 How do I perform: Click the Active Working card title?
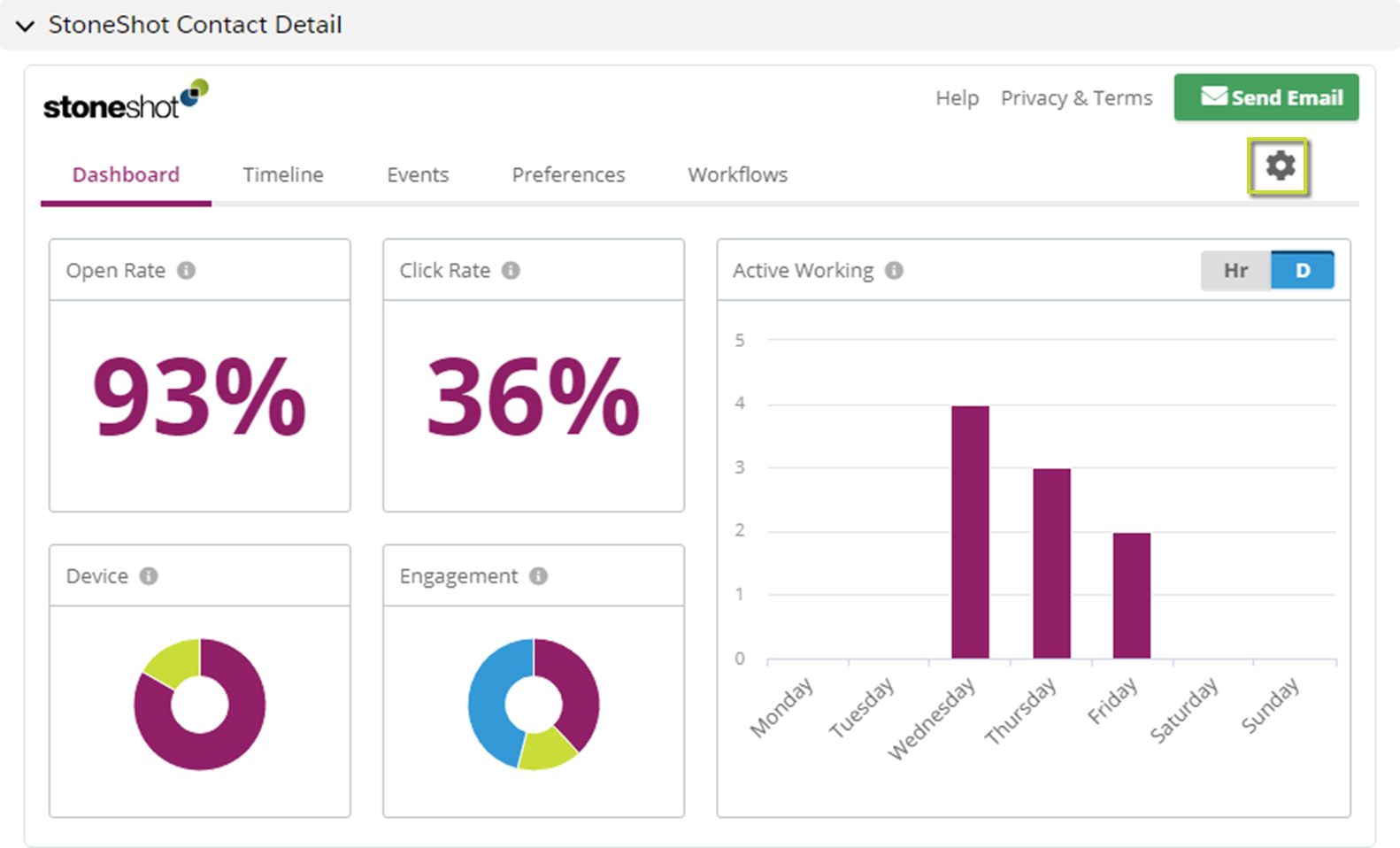pos(803,270)
